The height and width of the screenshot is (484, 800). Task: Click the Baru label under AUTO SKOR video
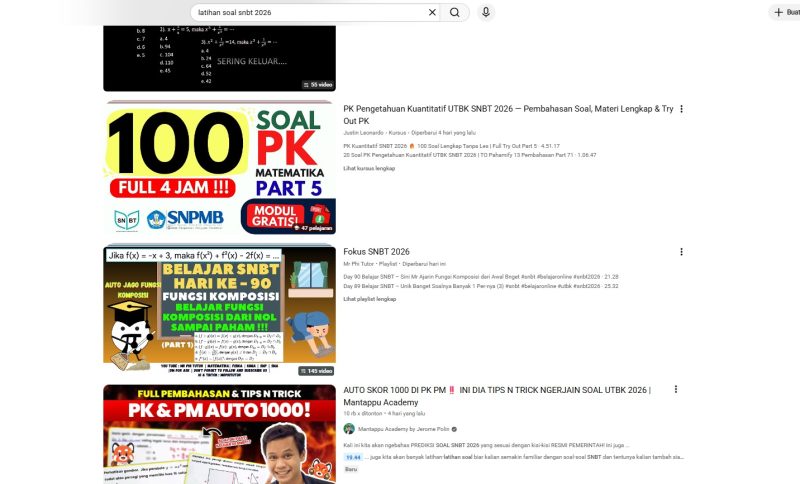(351, 469)
